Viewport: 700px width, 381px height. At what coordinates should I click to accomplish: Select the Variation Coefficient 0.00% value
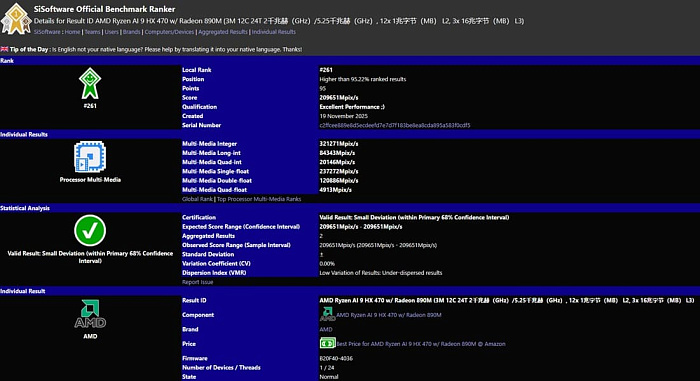(327, 264)
